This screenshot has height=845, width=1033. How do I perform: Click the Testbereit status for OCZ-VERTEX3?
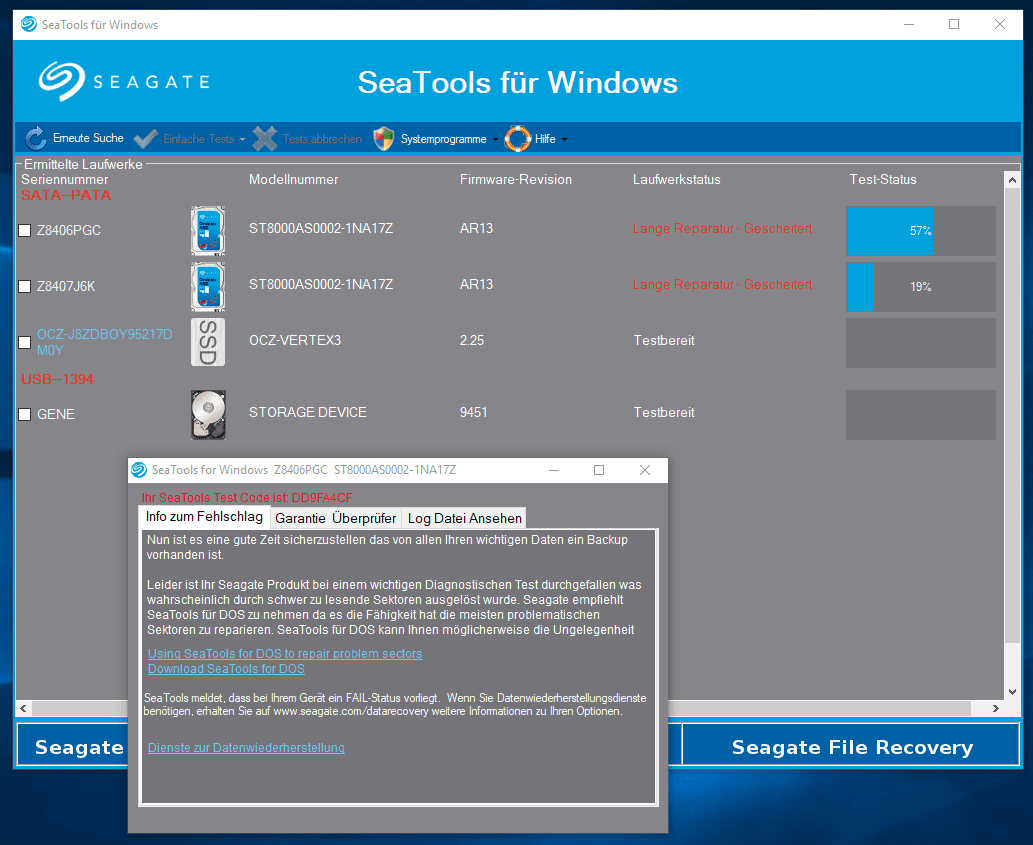(x=664, y=341)
